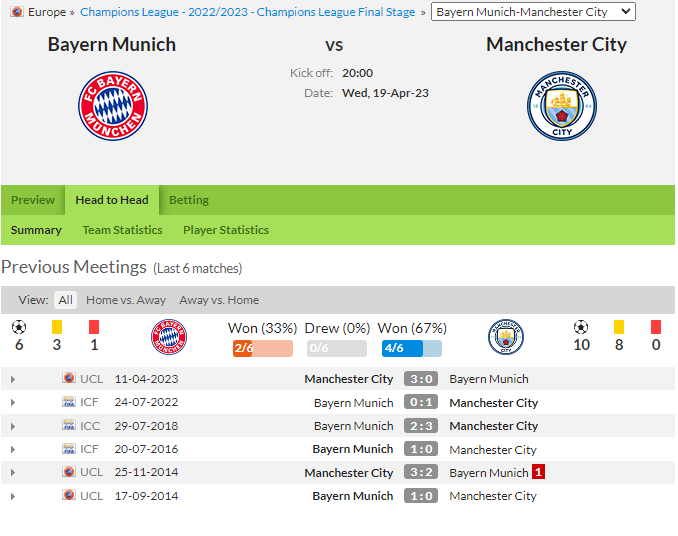Screen dimensions: 678x536
Task: Click the red card badge next to Bayern Munich
Action: point(538,472)
